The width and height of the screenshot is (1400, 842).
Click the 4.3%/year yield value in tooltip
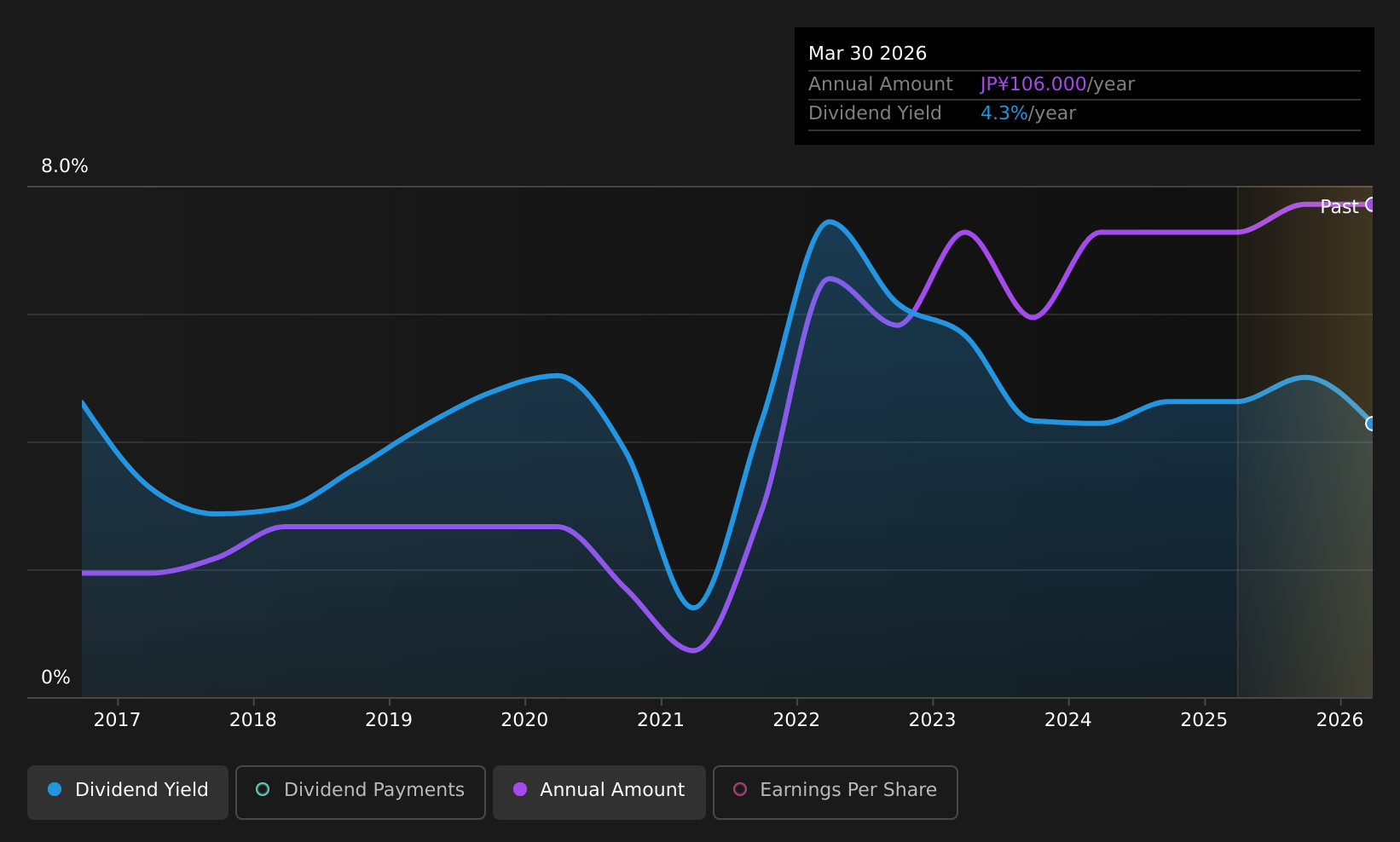(x=1028, y=113)
